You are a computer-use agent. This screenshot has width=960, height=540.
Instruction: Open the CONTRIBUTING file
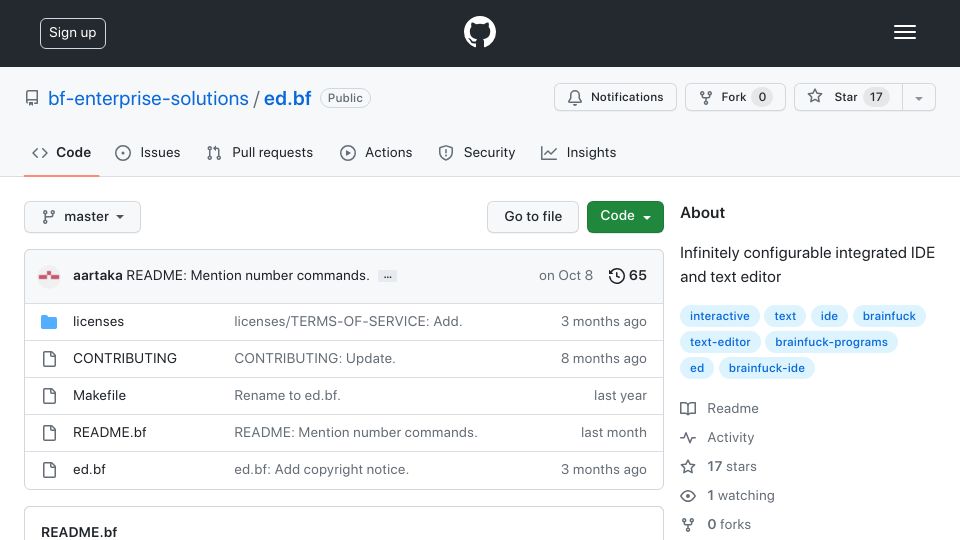(x=125, y=358)
